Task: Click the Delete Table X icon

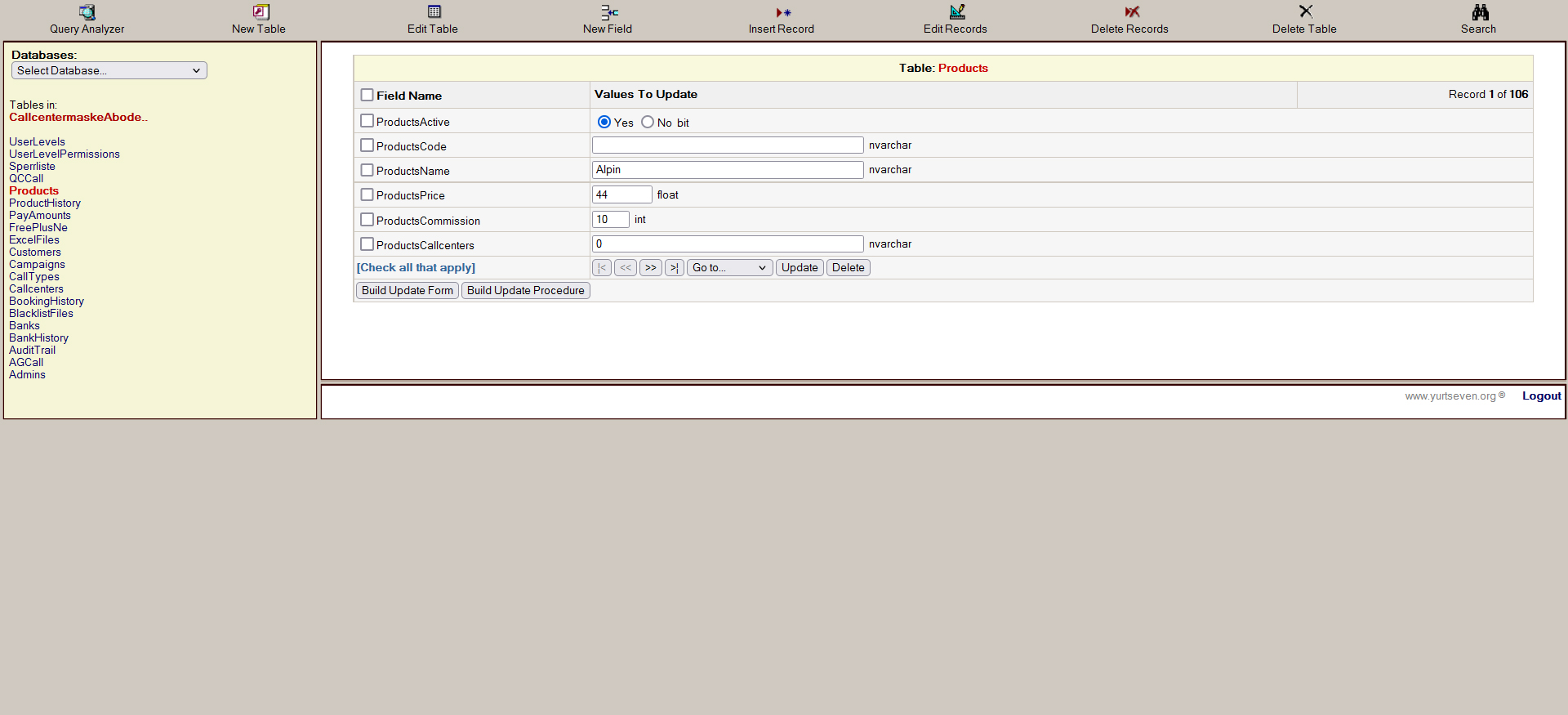Action: (x=1306, y=11)
